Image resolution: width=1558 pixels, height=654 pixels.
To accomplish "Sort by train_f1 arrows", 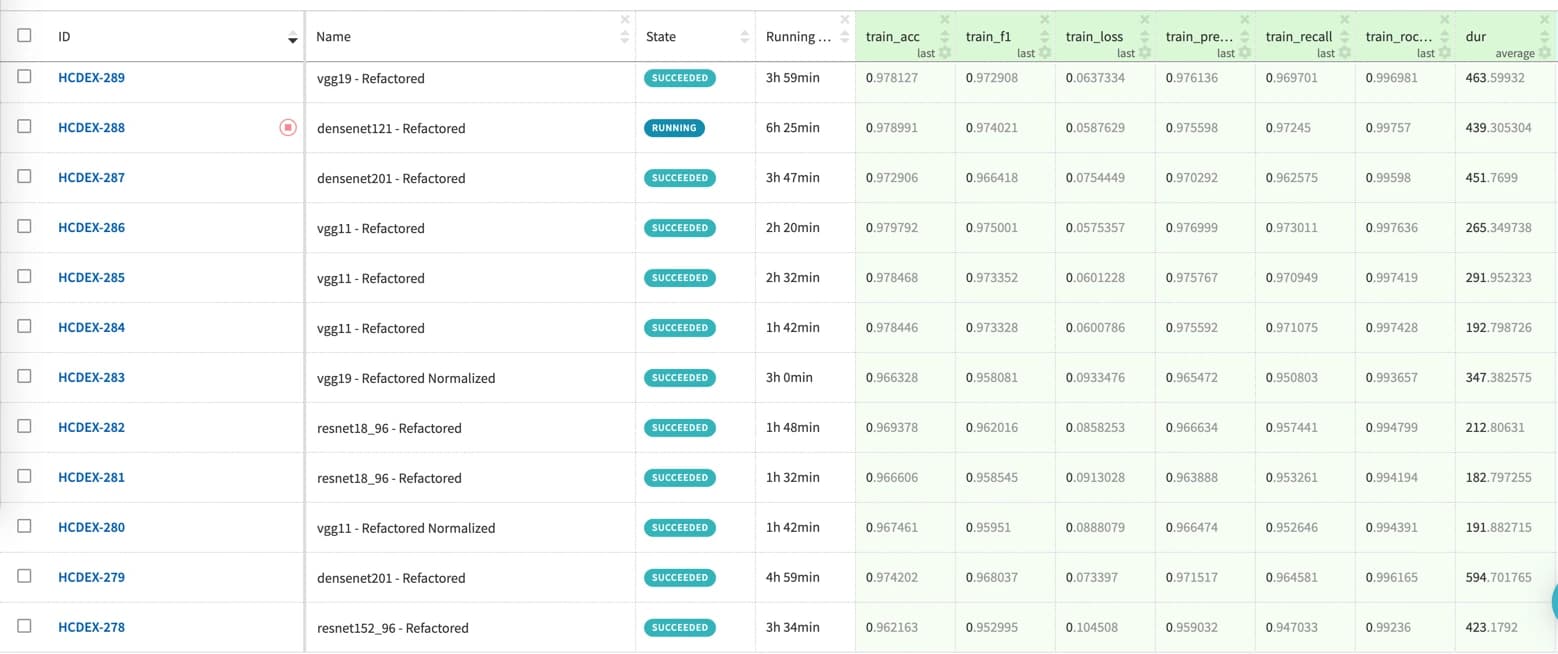I will tap(1045, 37).
